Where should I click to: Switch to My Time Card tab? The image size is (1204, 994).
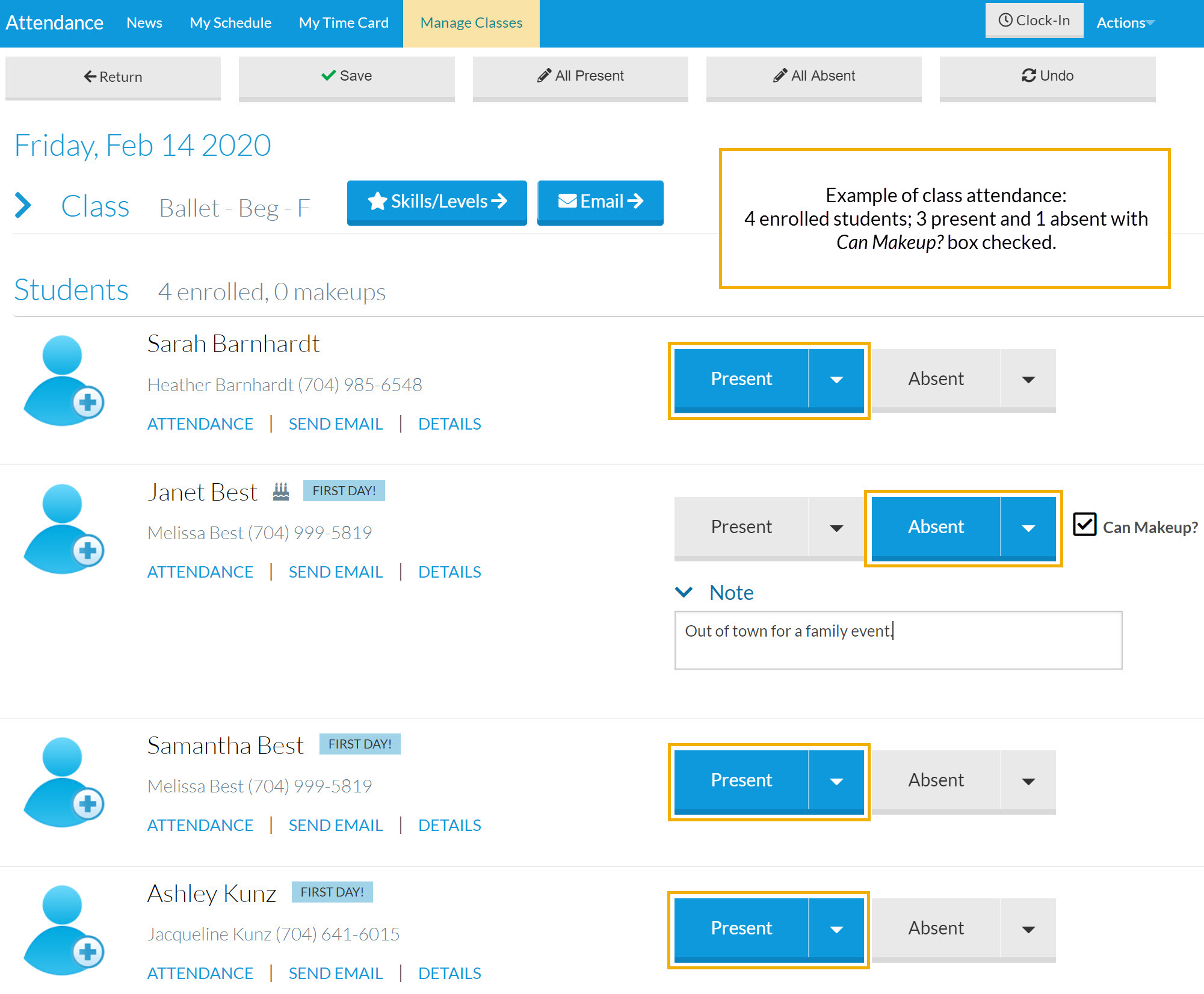pyautogui.click(x=344, y=23)
